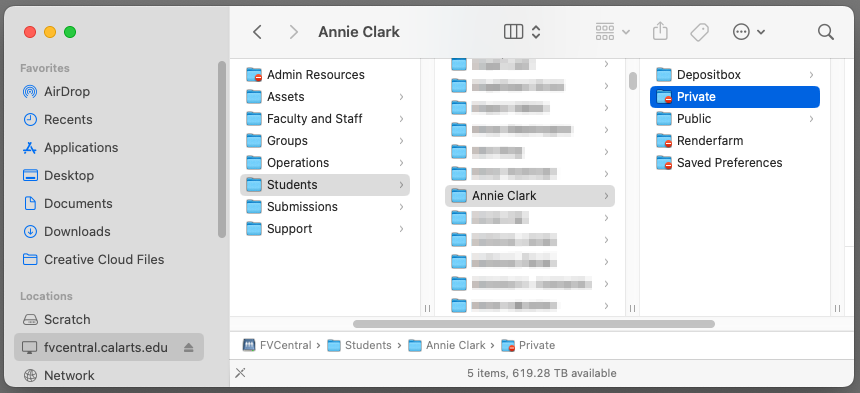The height and width of the screenshot is (393, 860).
Task: Open the ellipsis action menu
Action: click(749, 32)
